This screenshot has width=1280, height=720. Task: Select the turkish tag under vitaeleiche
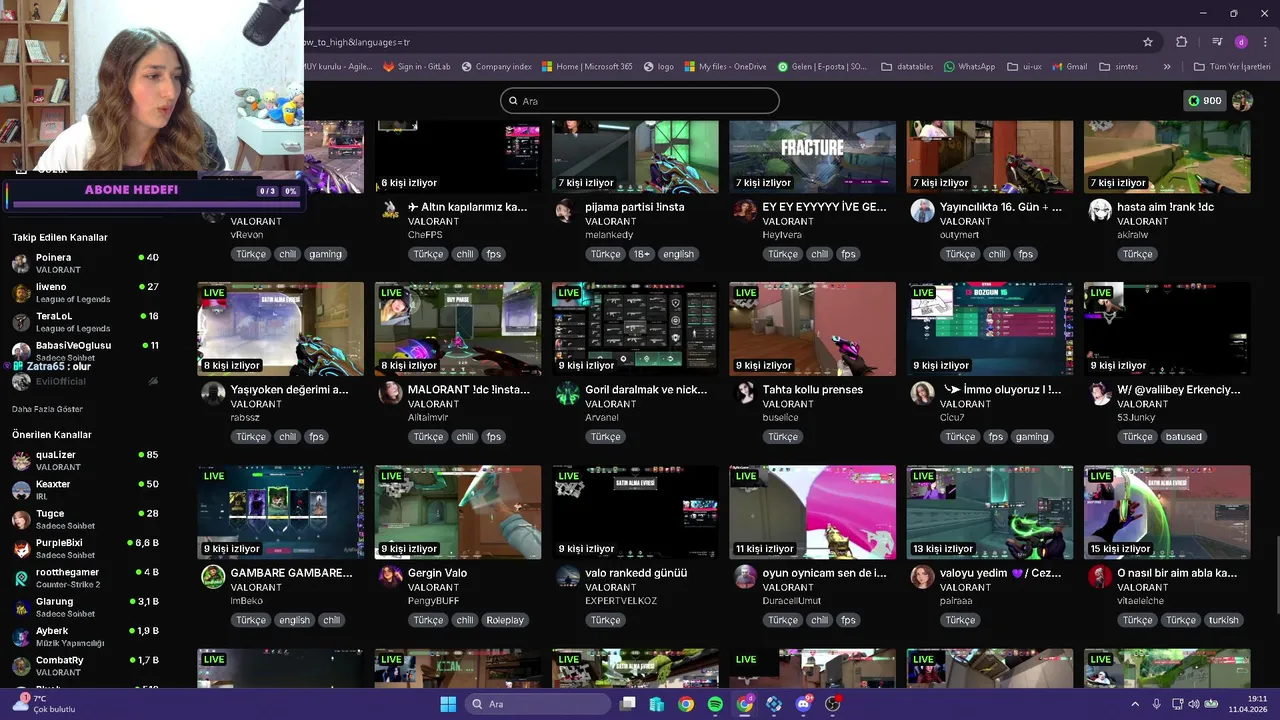click(x=1224, y=620)
